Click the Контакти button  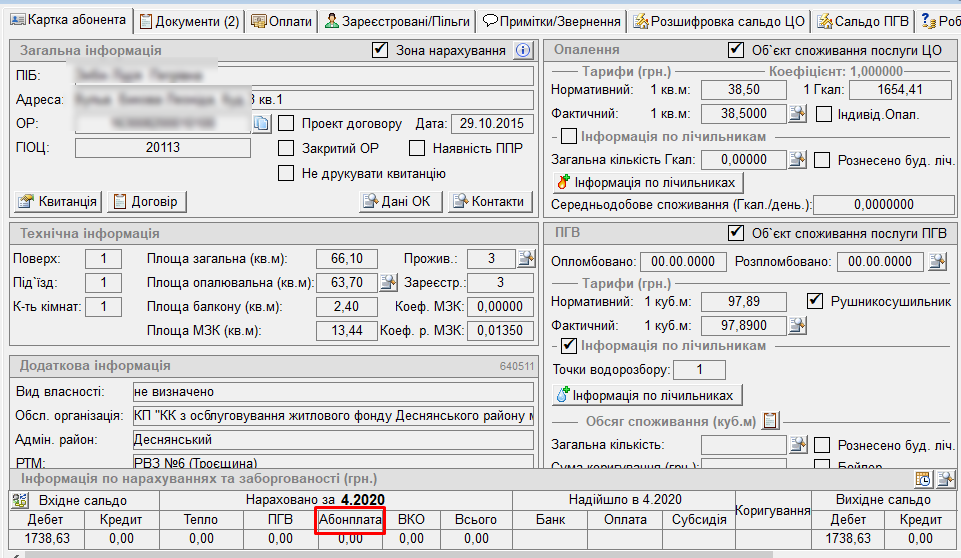click(x=488, y=201)
